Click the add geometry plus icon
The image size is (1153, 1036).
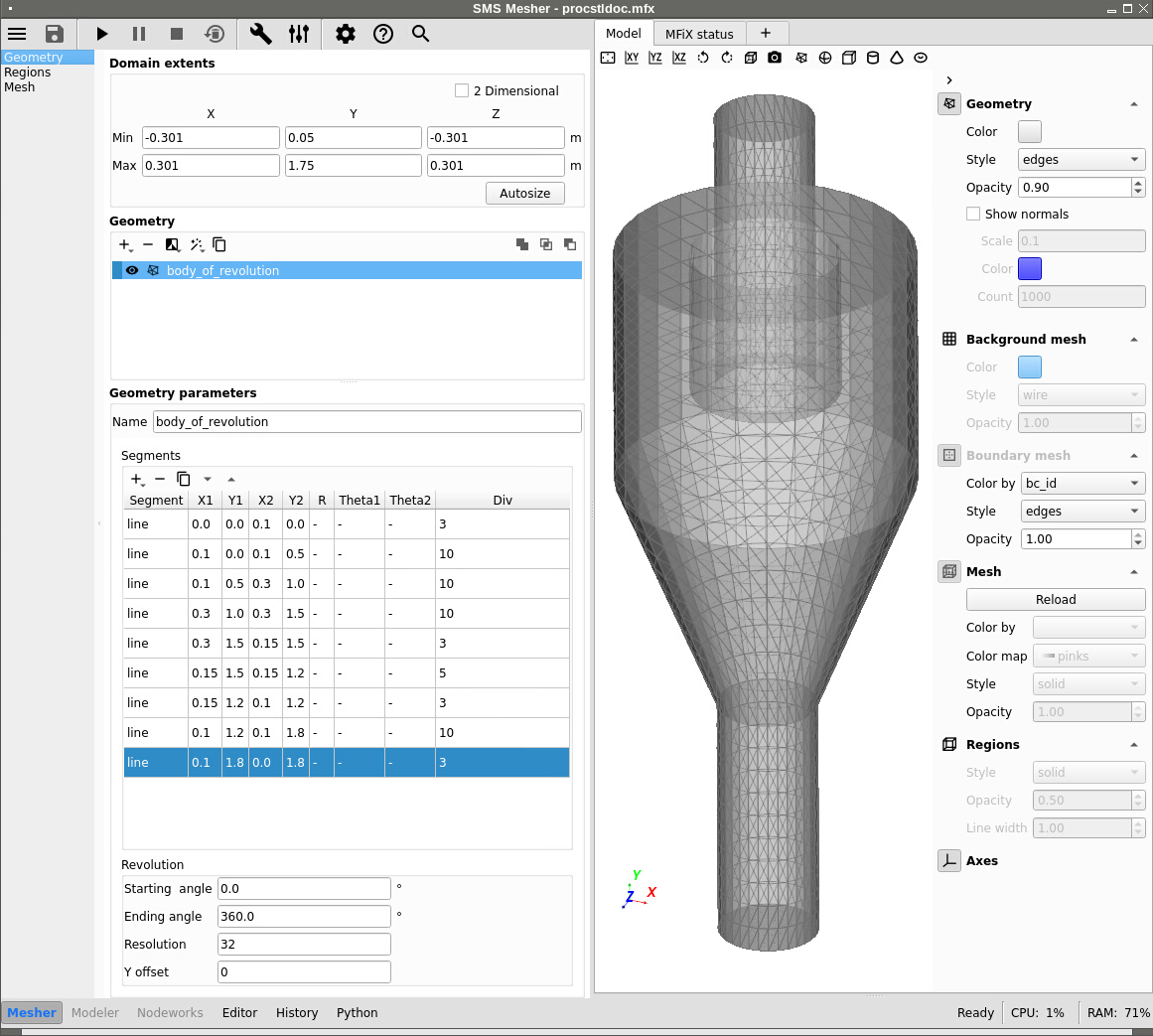tap(124, 244)
